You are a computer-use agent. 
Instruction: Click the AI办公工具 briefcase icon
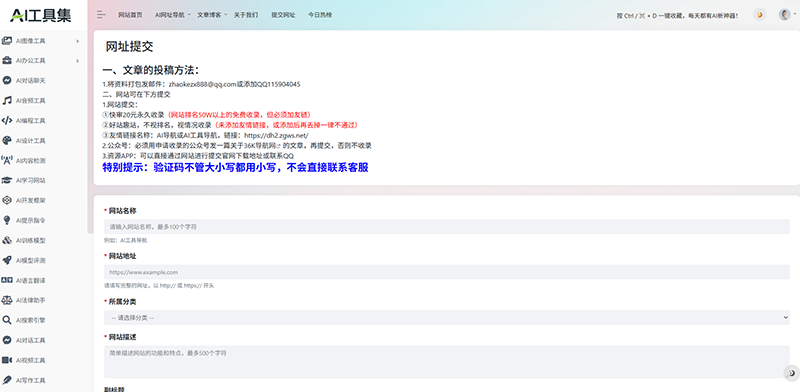pos(7,61)
